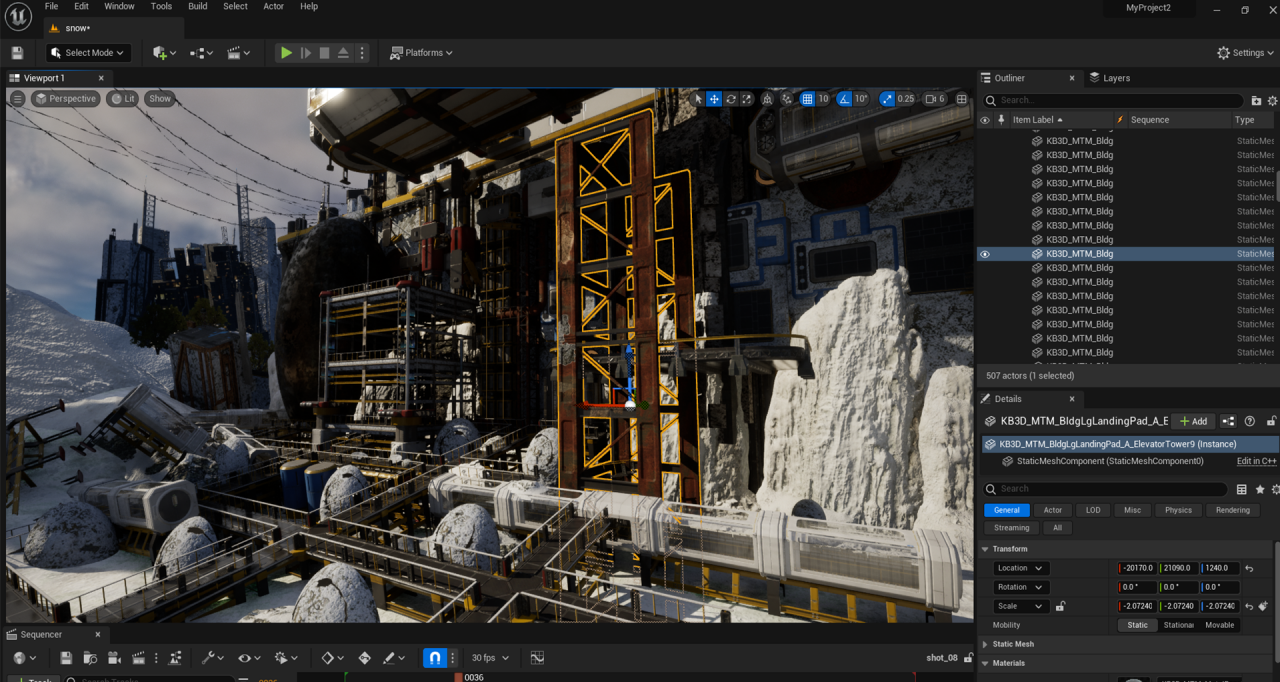This screenshot has width=1280, height=682.
Task: Select the rotate transform tool in viewport
Action: [731, 99]
